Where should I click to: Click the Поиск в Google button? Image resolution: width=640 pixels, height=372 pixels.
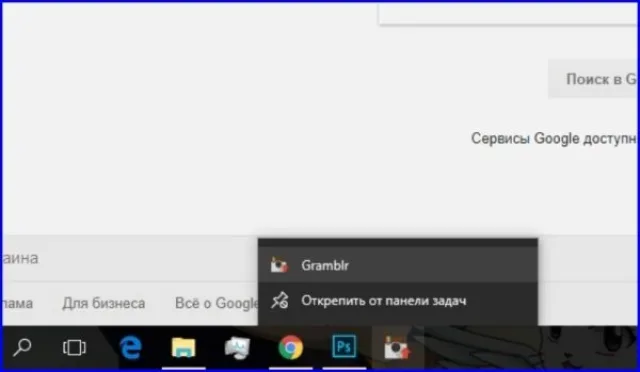(594, 79)
